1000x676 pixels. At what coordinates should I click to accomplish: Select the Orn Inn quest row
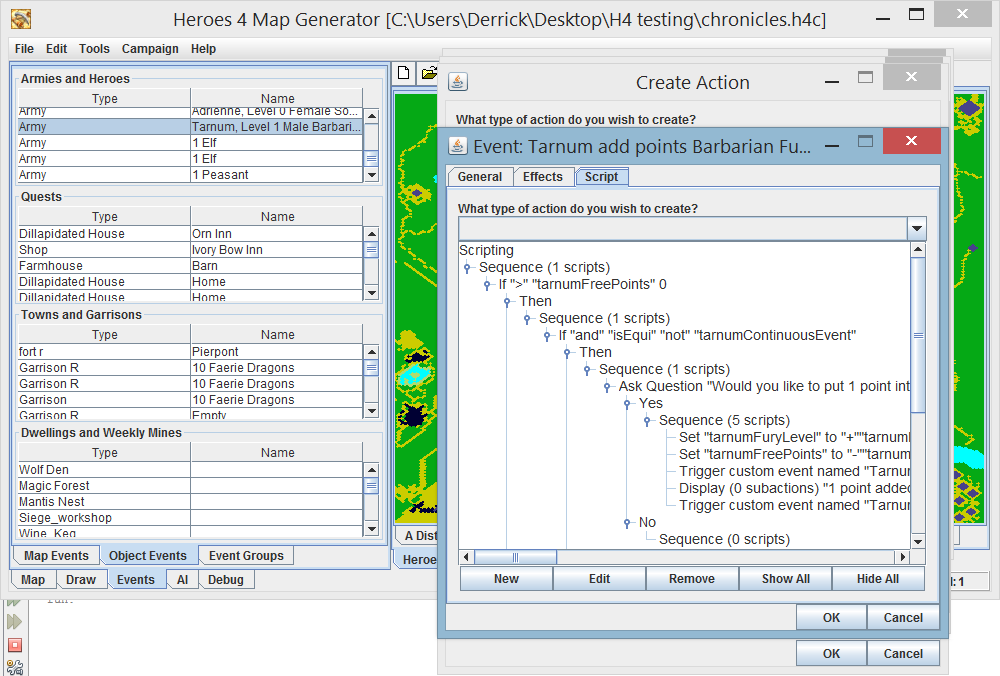tap(190, 234)
